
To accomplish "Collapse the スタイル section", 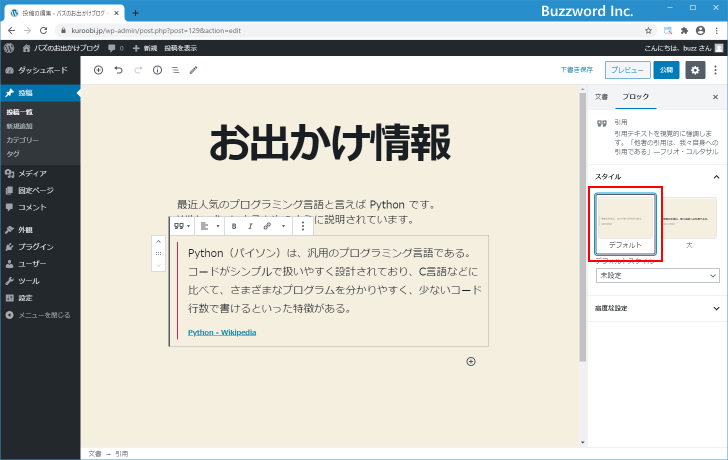I will [657, 177].
